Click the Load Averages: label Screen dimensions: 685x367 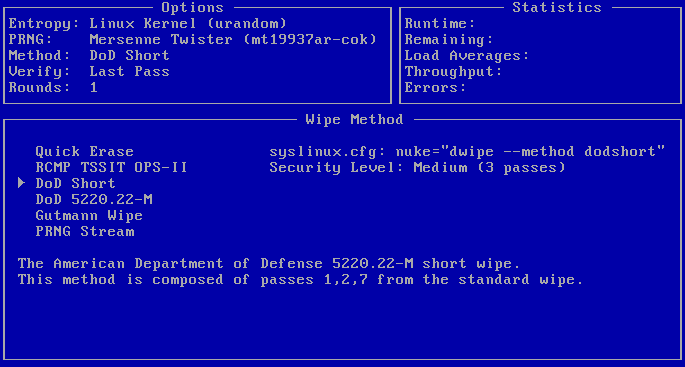467,55
